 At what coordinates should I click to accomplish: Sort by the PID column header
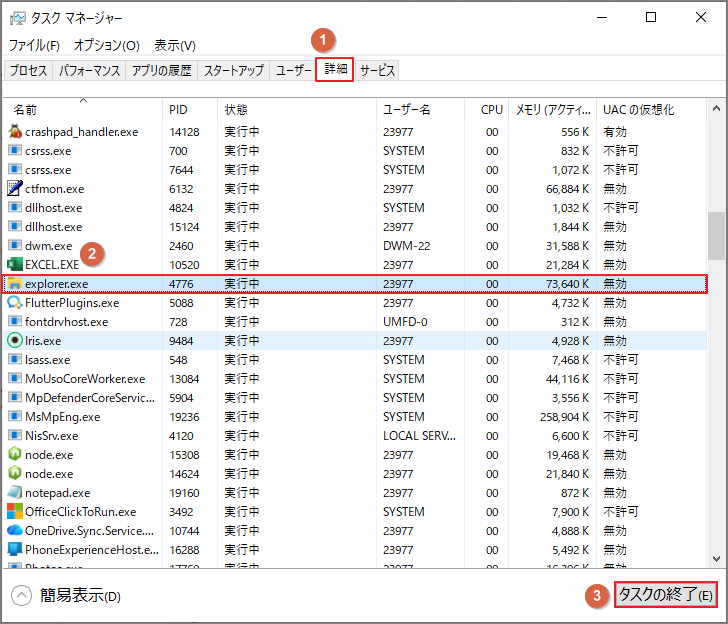190,110
